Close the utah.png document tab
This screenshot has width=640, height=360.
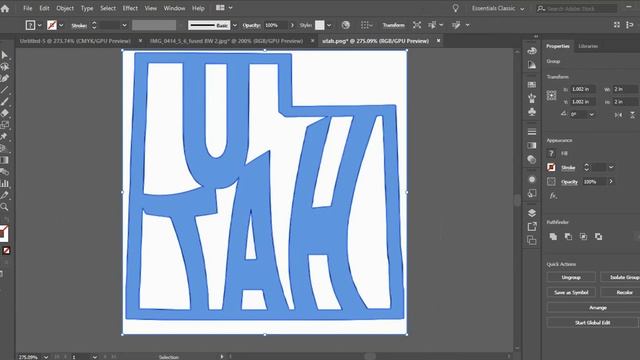tap(438, 41)
